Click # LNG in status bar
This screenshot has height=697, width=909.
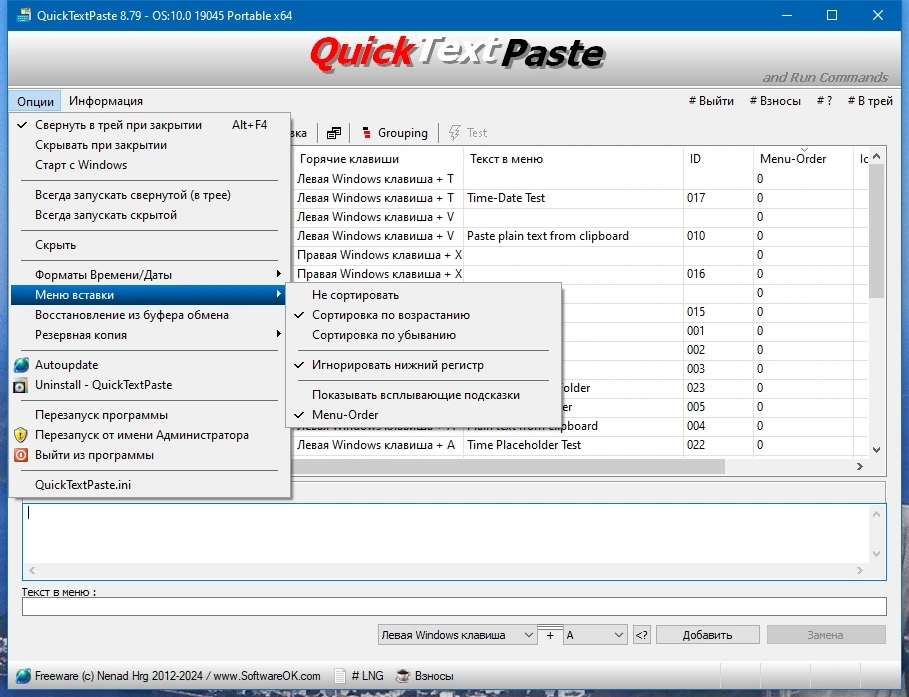[x=368, y=676]
